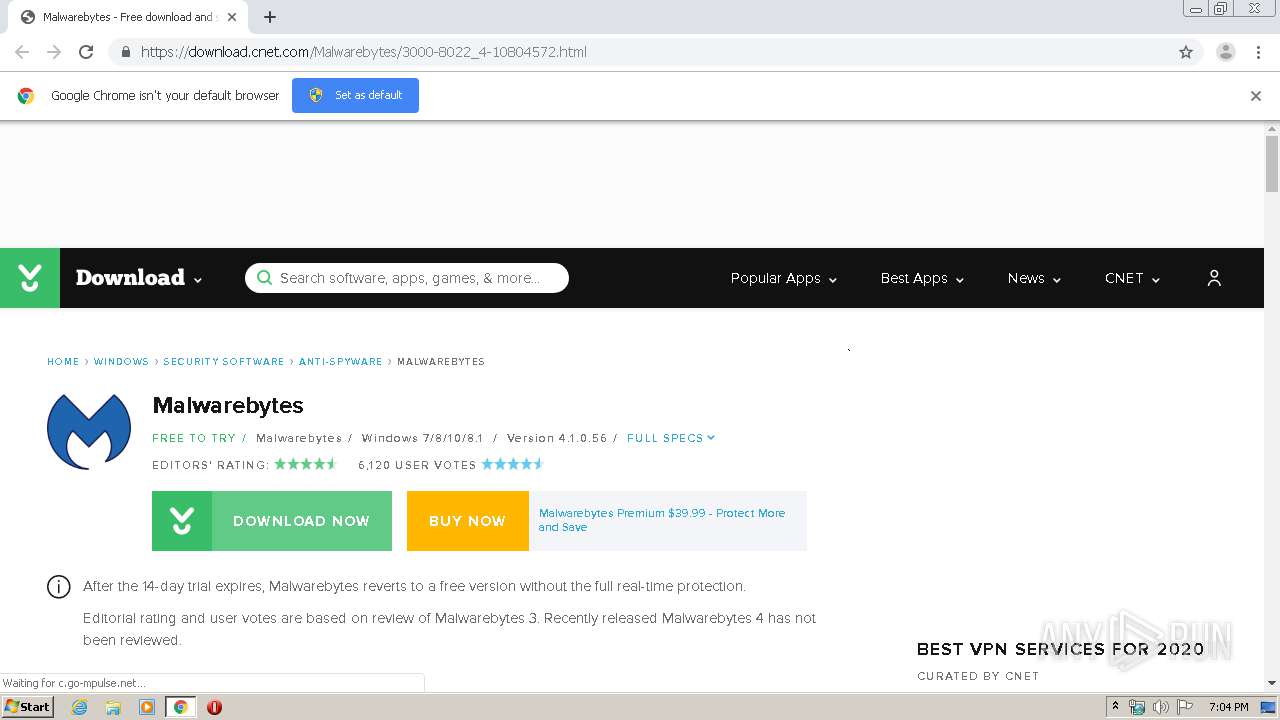The height and width of the screenshot is (720, 1280).
Task: Go to ANTI-SPYWARE breadcrumb
Action: pyautogui.click(x=341, y=362)
